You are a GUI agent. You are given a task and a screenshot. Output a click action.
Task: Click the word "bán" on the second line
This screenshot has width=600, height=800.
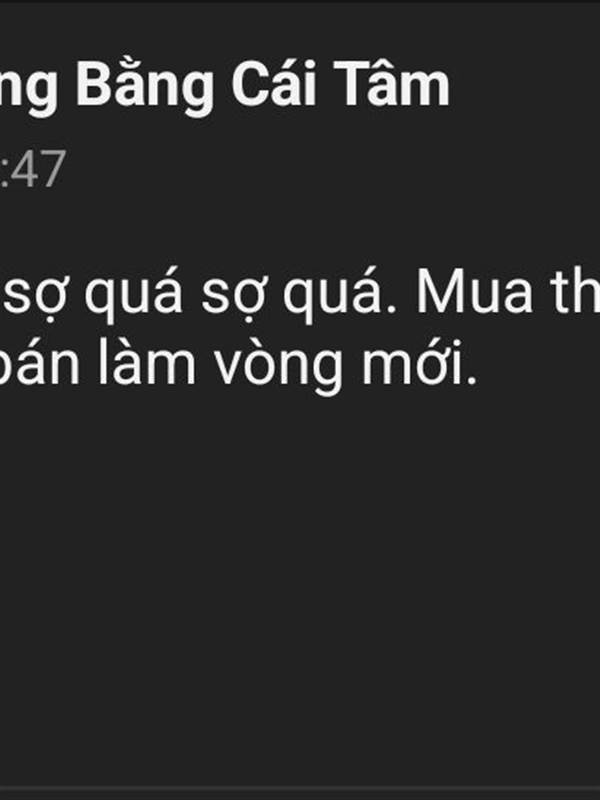[x=39, y=363]
